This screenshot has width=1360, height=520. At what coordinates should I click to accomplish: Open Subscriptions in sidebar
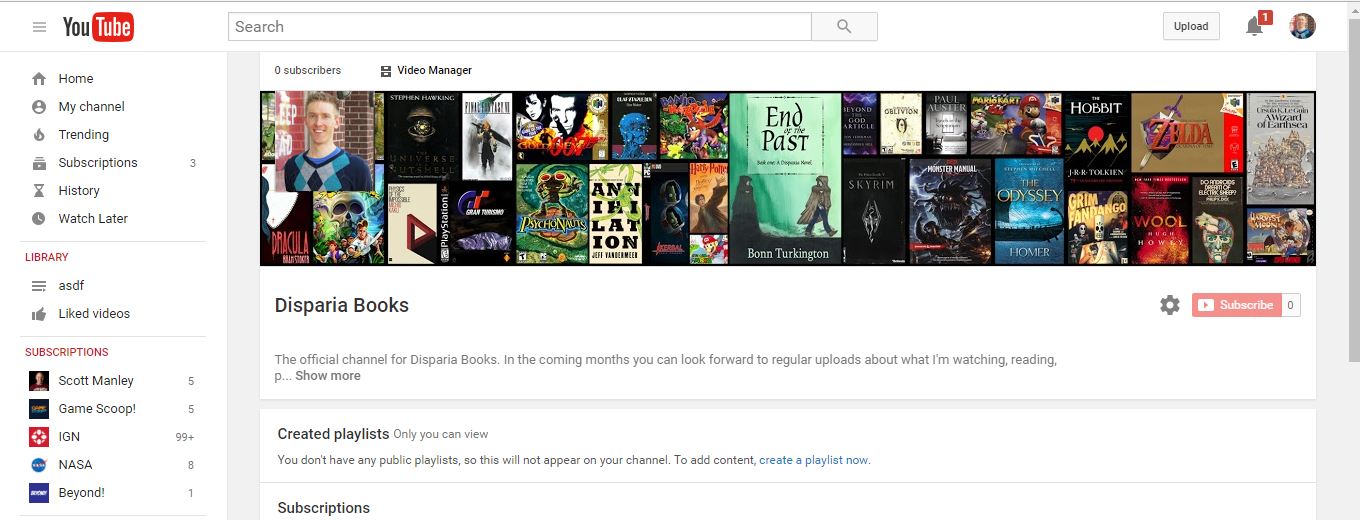[x=97, y=163]
